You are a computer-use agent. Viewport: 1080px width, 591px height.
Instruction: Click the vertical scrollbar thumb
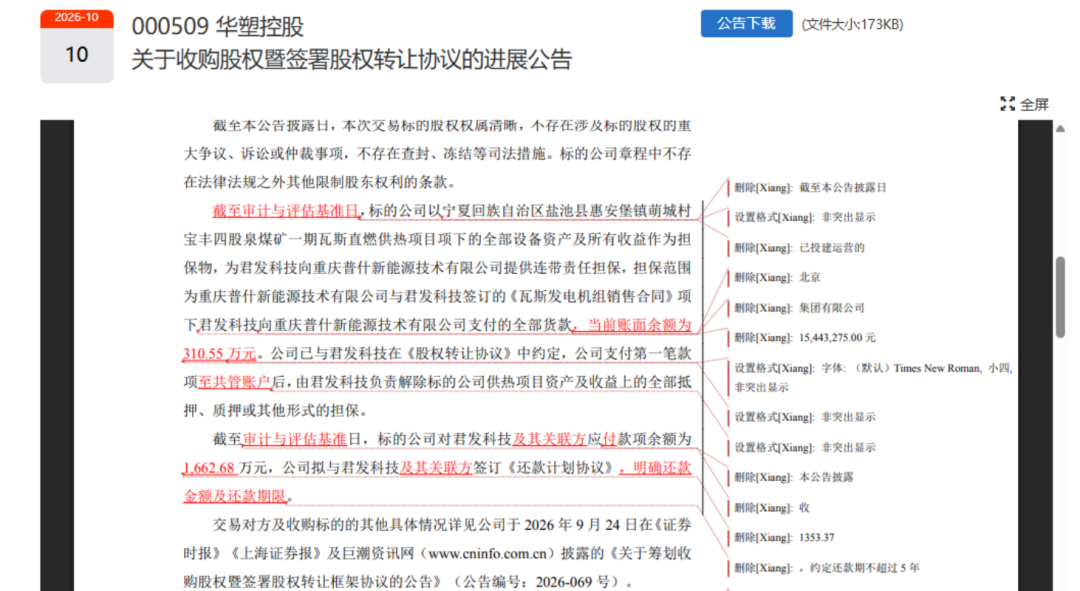pyautogui.click(x=1060, y=297)
